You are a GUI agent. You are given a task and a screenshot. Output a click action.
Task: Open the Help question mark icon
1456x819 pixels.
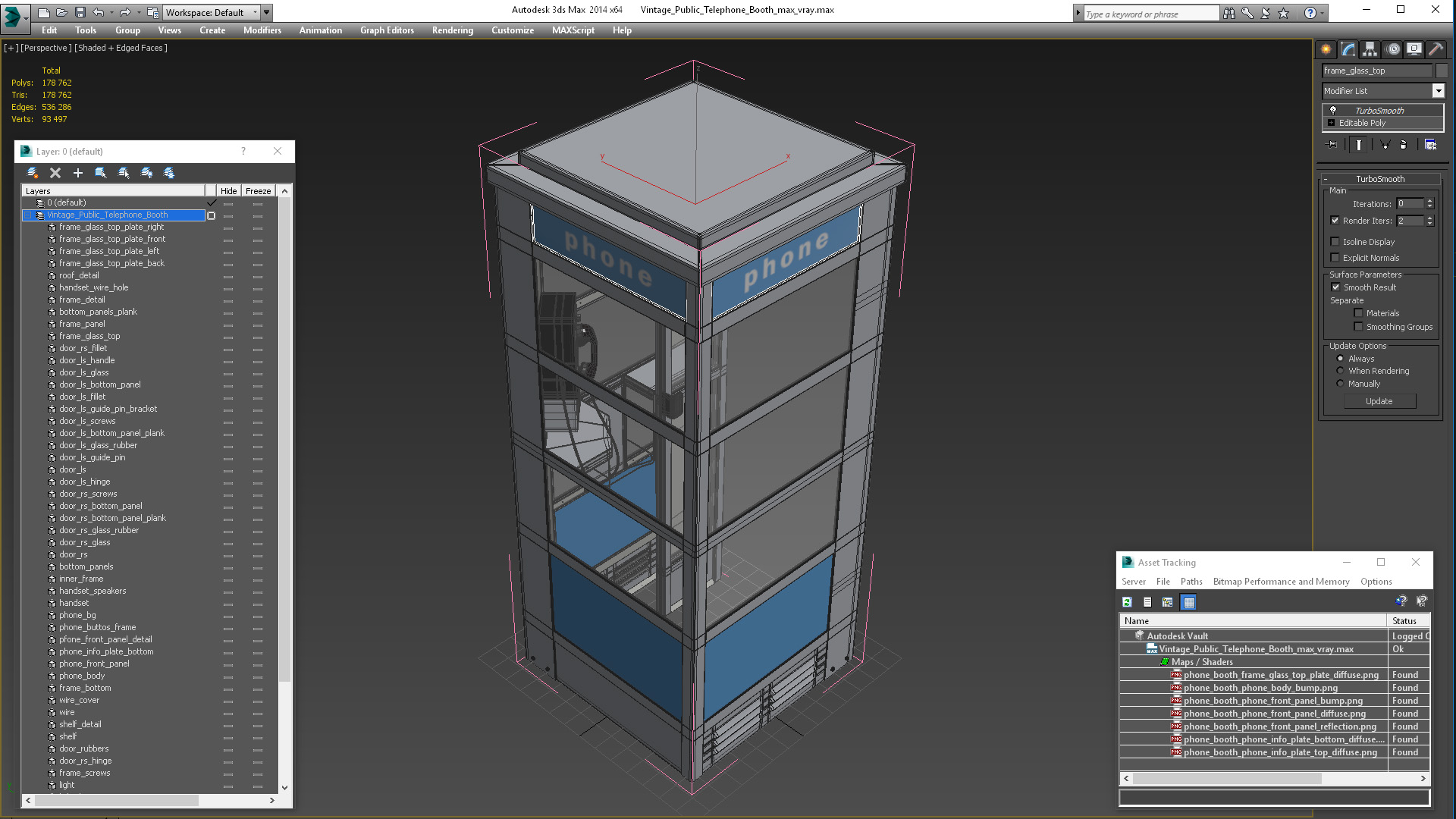[1310, 13]
